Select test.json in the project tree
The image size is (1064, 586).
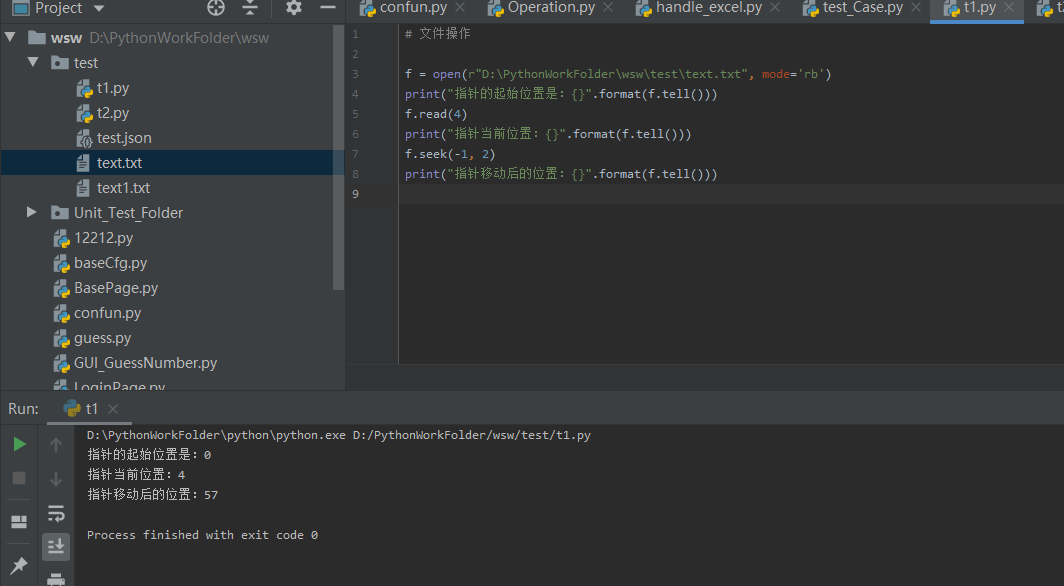point(124,138)
